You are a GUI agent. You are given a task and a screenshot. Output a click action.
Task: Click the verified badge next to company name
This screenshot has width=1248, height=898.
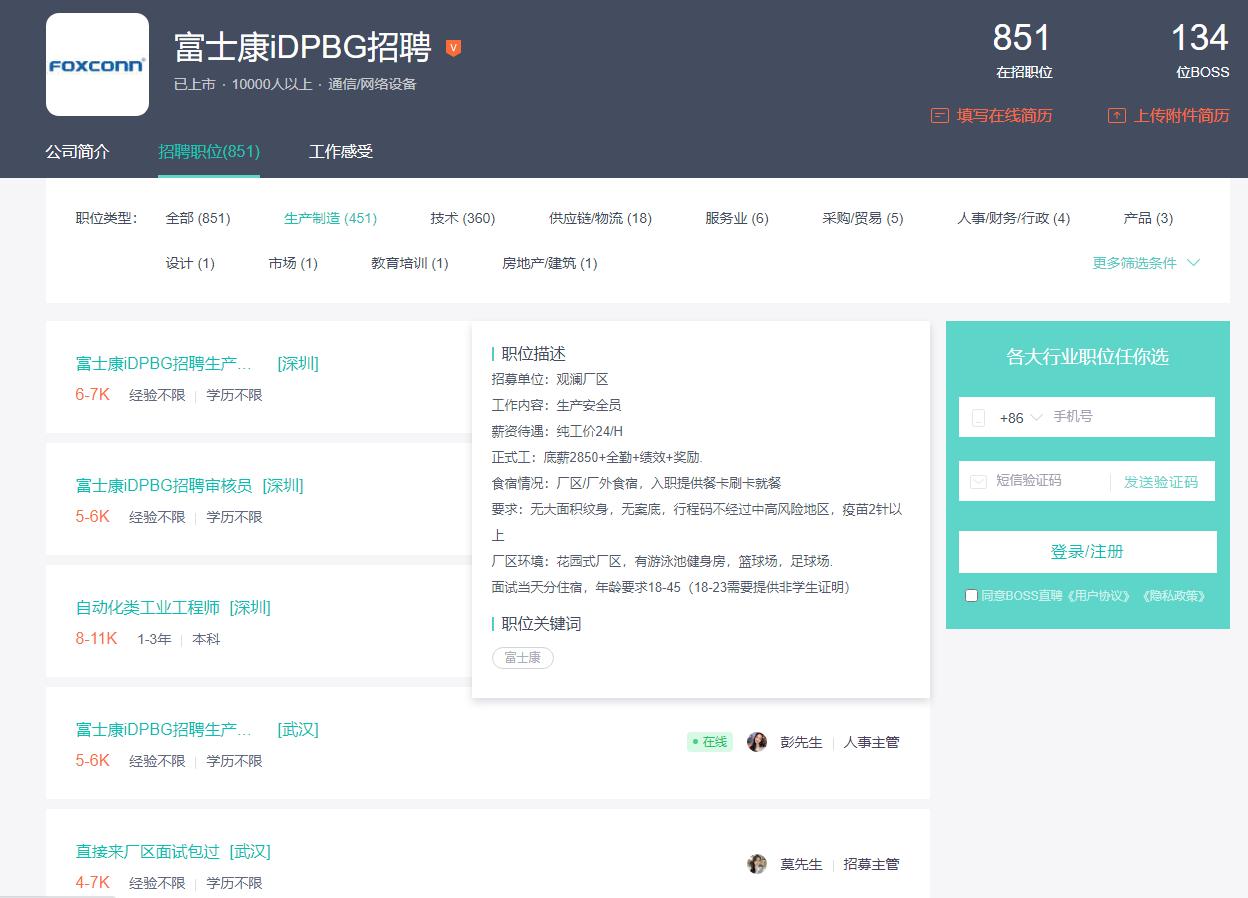(453, 48)
